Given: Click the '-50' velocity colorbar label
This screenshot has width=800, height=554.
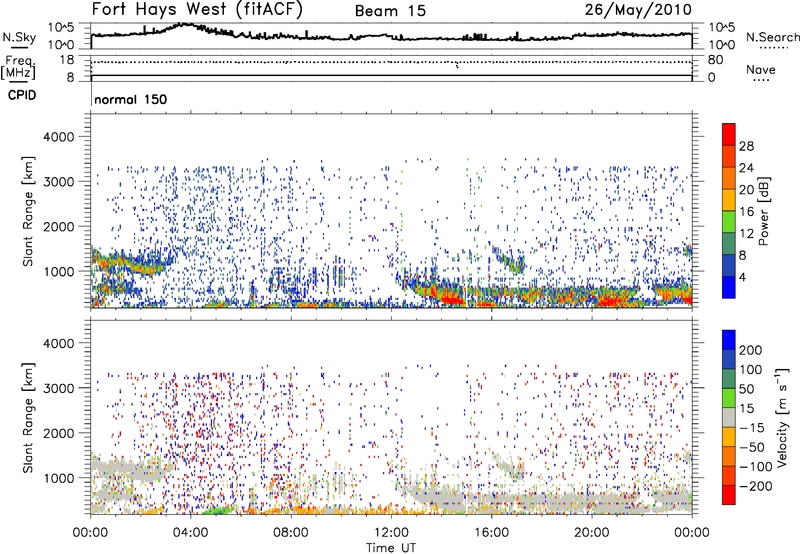Looking at the screenshot, I should [x=753, y=447].
